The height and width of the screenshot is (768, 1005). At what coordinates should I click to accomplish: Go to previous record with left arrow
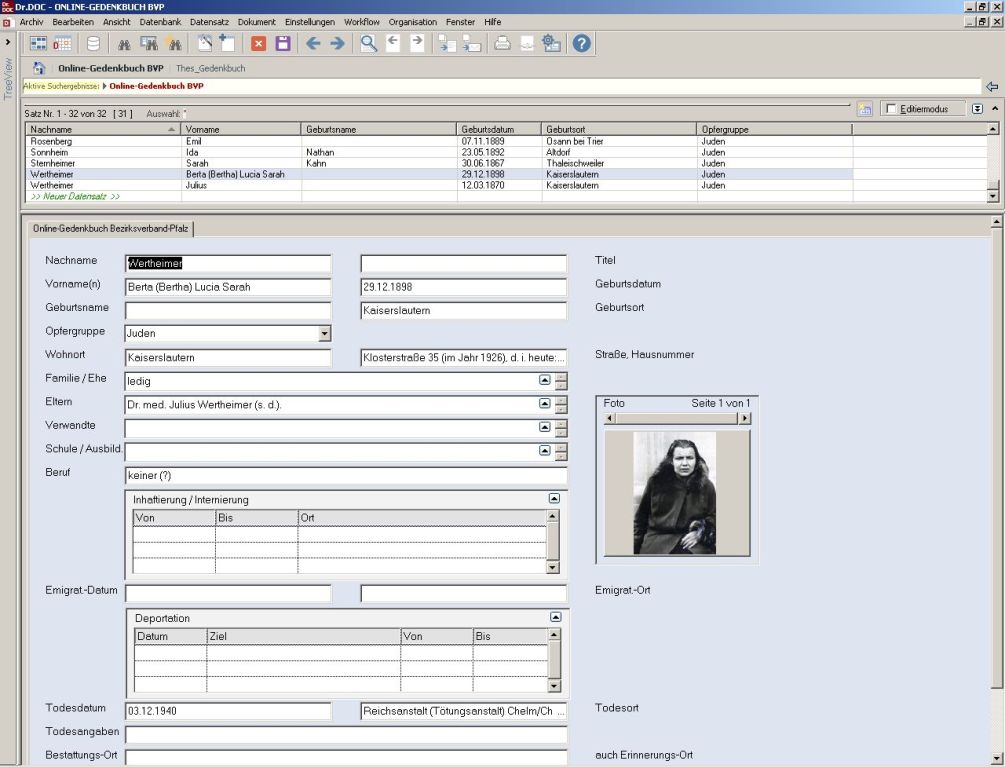(313, 44)
